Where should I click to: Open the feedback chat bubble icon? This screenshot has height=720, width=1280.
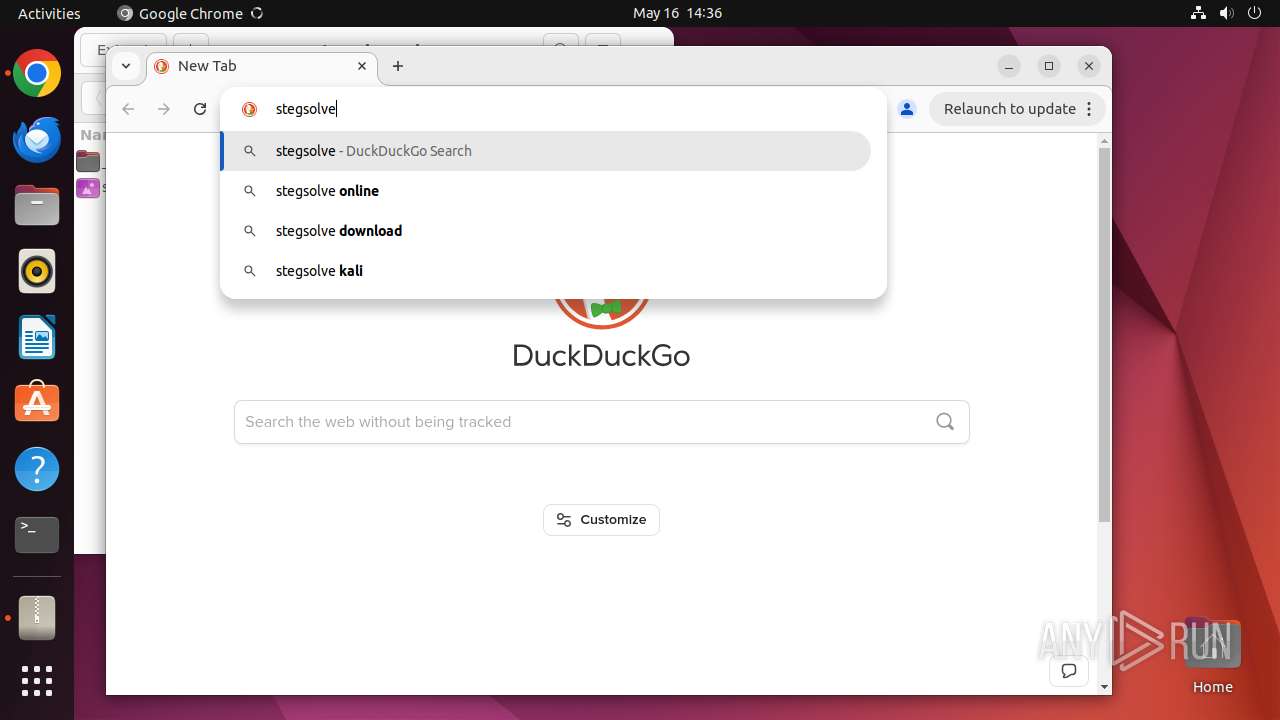coord(1069,670)
